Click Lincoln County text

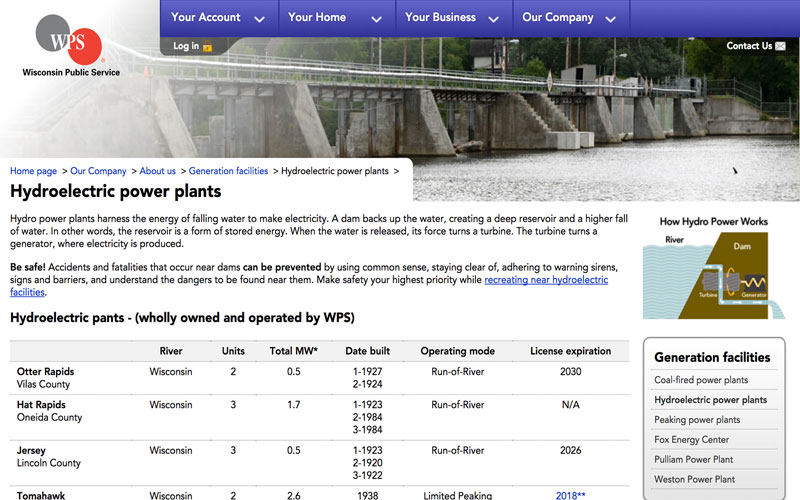click(48, 463)
